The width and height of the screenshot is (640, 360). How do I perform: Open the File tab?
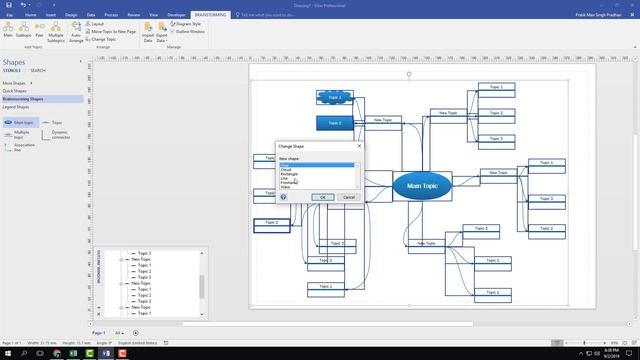9,15
